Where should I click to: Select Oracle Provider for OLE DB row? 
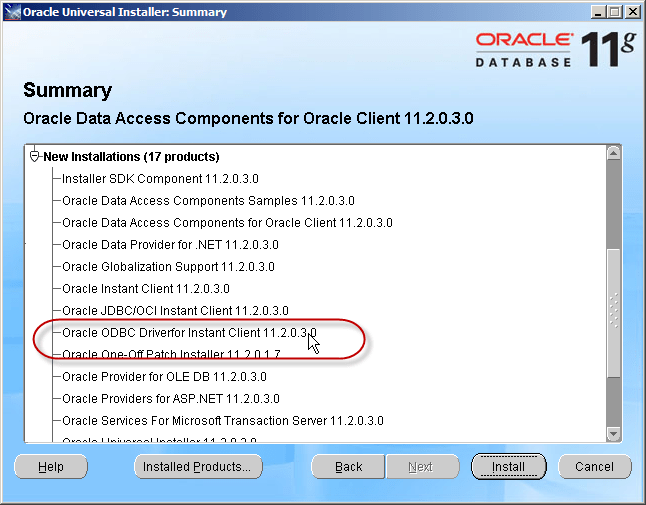pos(164,377)
